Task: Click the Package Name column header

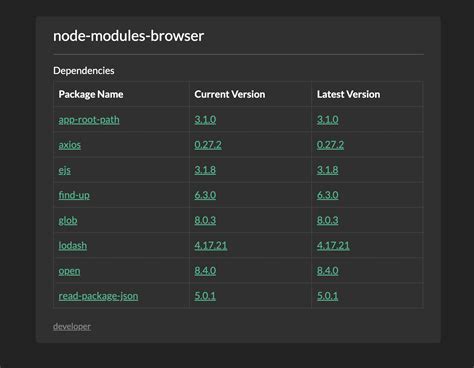Action: tap(91, 94)
